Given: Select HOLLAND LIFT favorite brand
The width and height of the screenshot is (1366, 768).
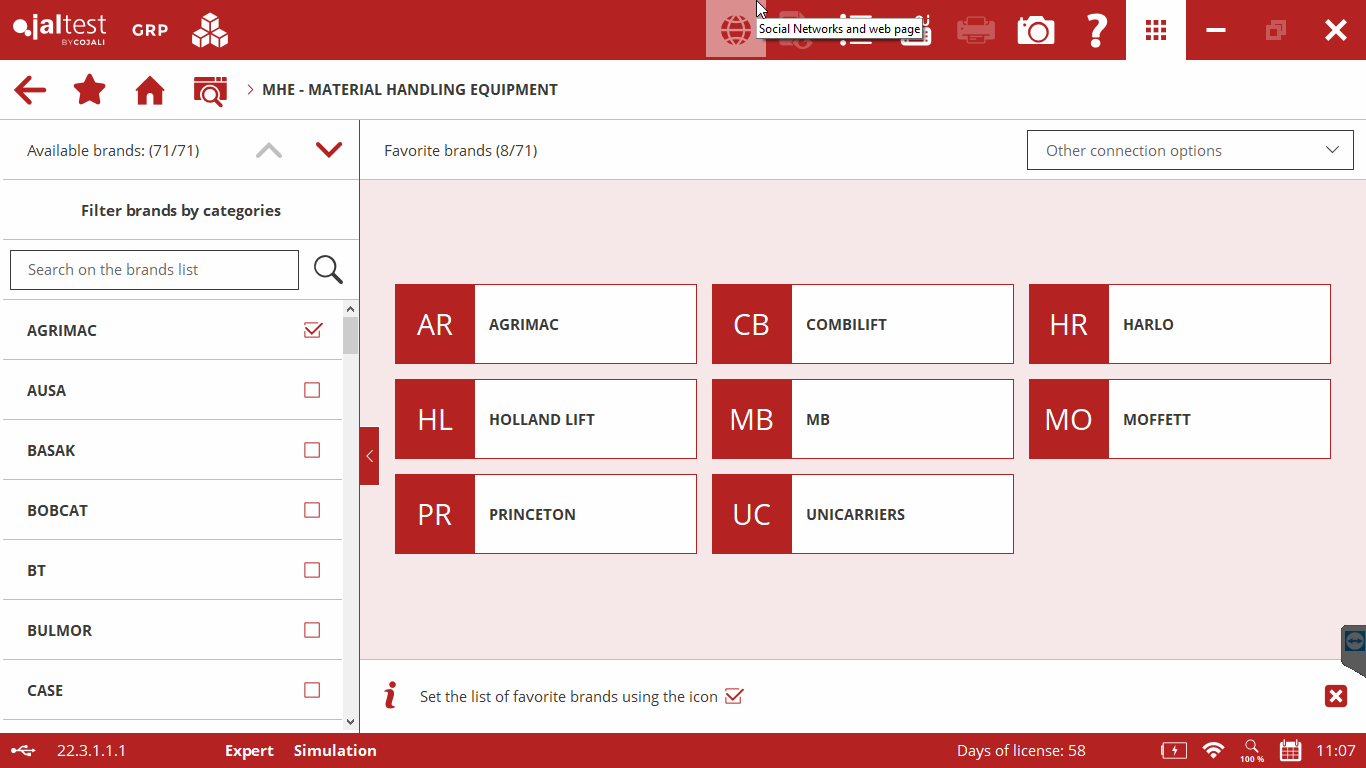Looking at the screenshot, I should tap(546, 419).
